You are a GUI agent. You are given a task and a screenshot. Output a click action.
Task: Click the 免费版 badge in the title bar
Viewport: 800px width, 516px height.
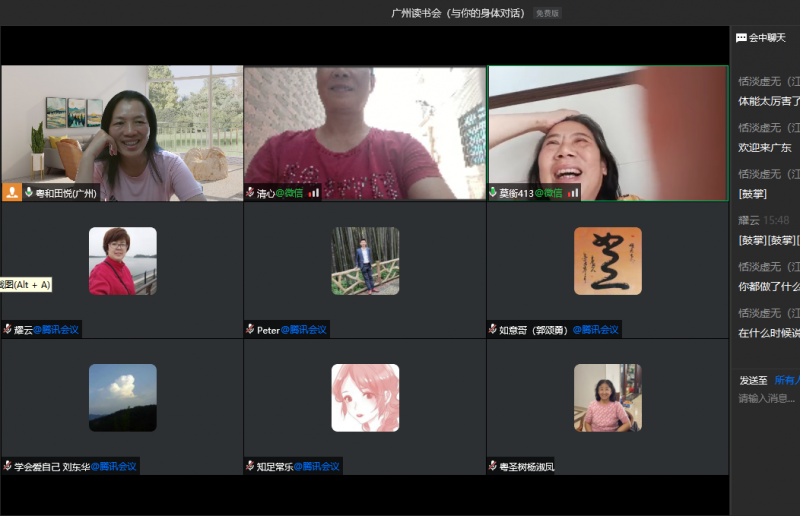click(x=547, y=14)
